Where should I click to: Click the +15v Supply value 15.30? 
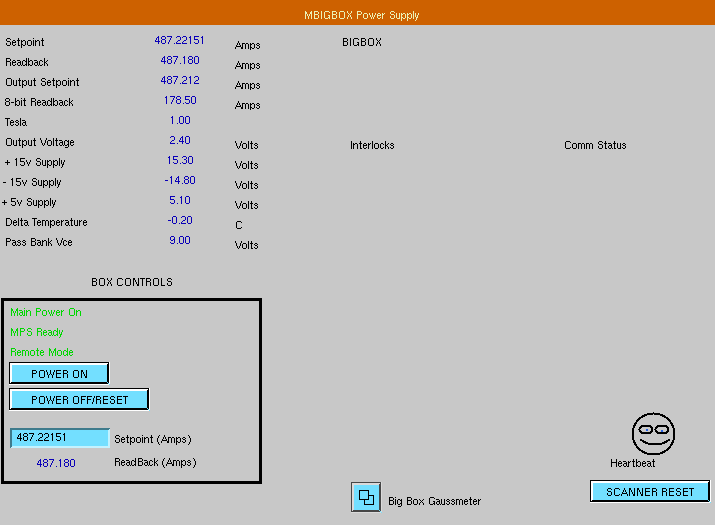180,161
